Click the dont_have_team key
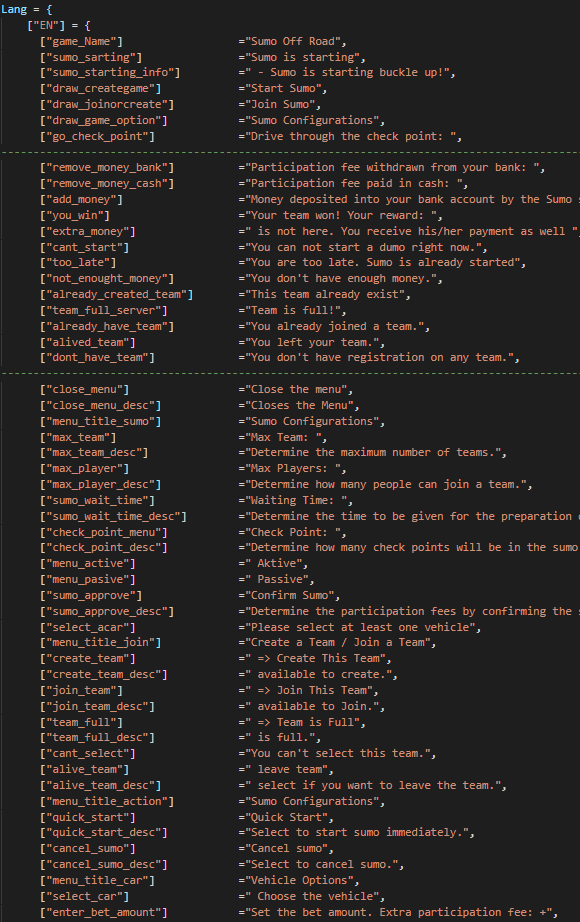This screenshot has height=922, width=580. (x=97, y=357)
